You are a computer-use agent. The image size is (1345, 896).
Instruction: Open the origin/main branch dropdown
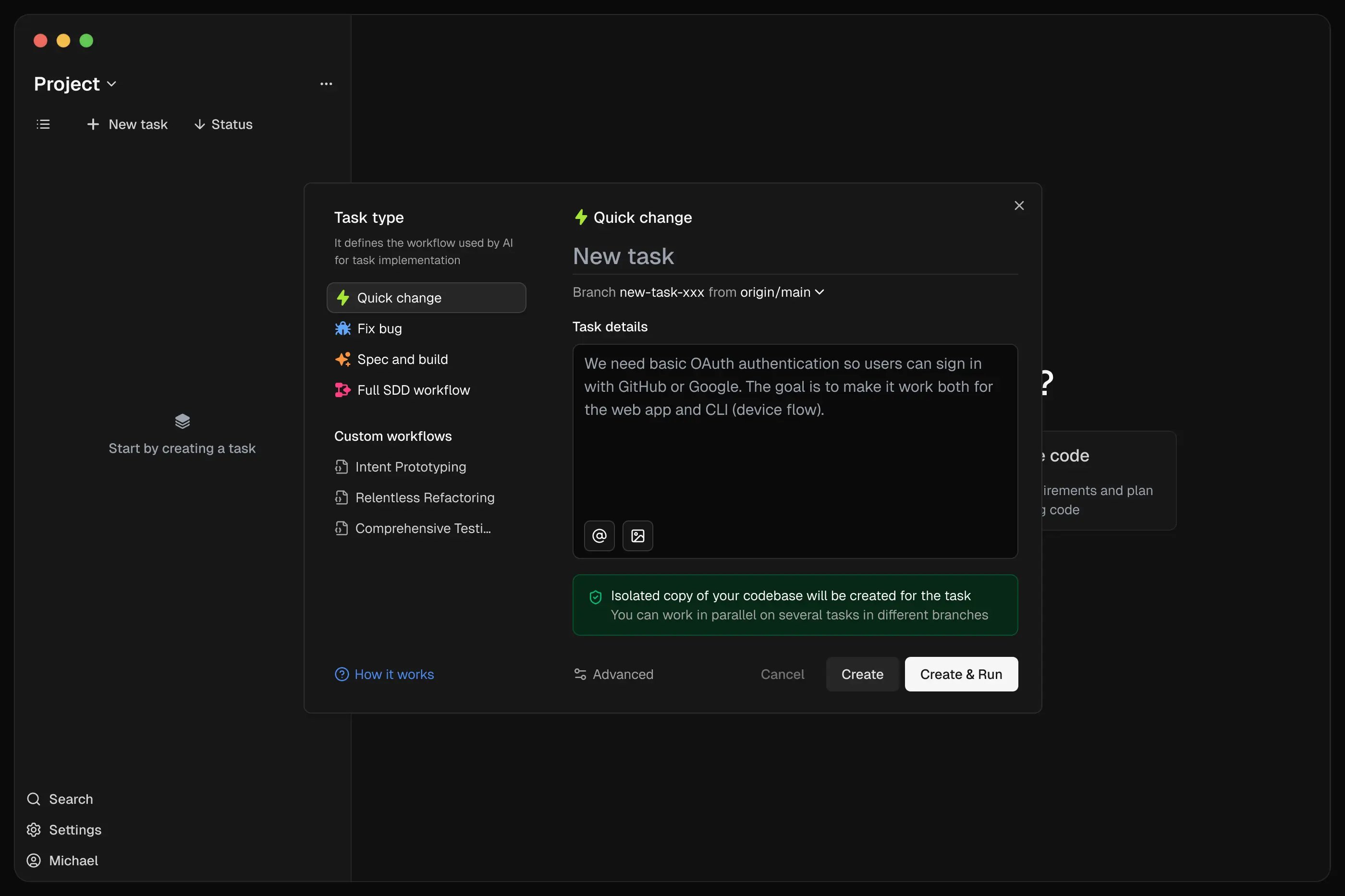[x=782, y=292]
